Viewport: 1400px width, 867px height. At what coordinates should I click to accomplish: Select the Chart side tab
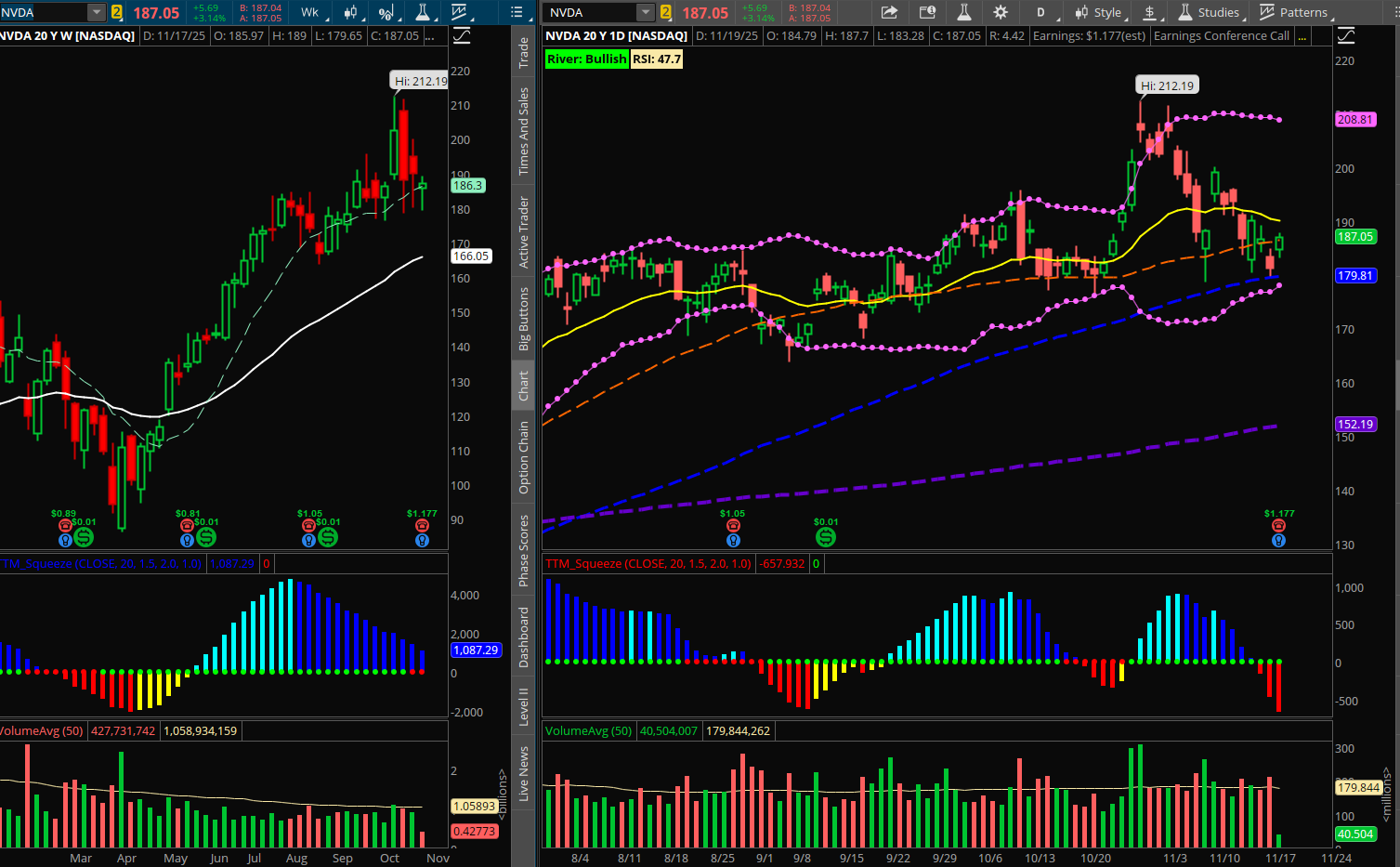click(524, 386)
